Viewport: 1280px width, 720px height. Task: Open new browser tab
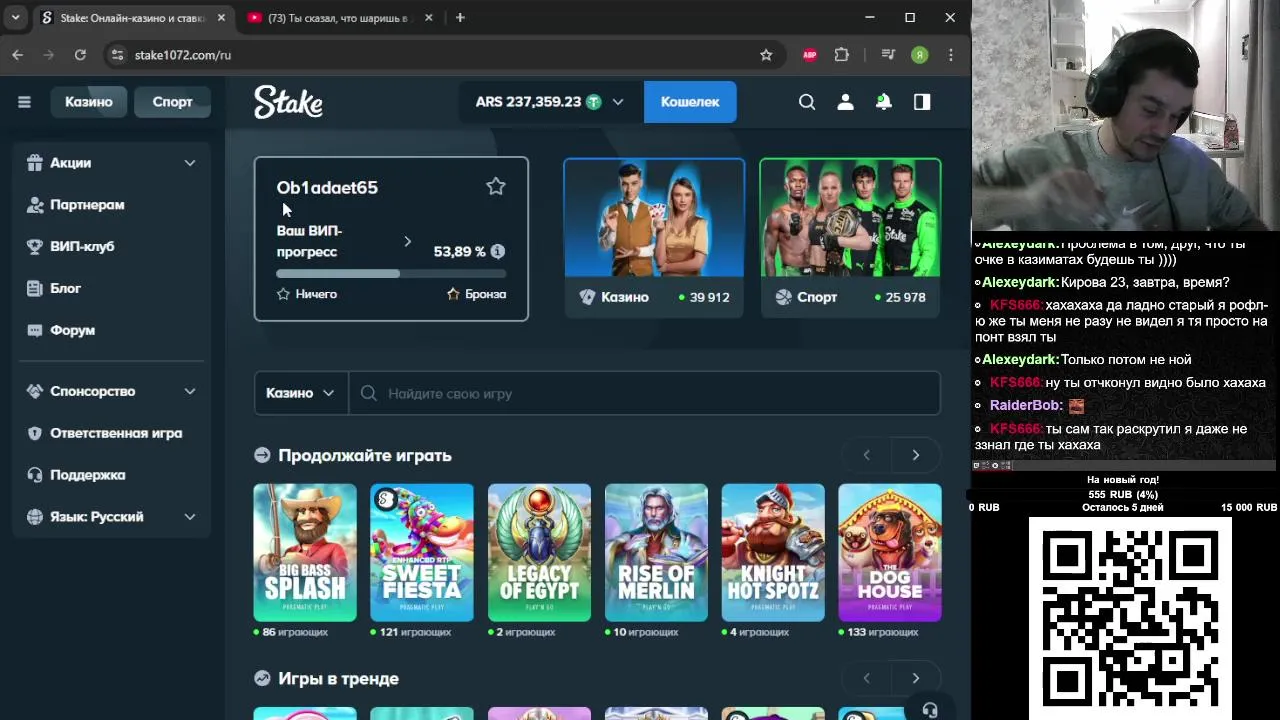coord(460,17)
